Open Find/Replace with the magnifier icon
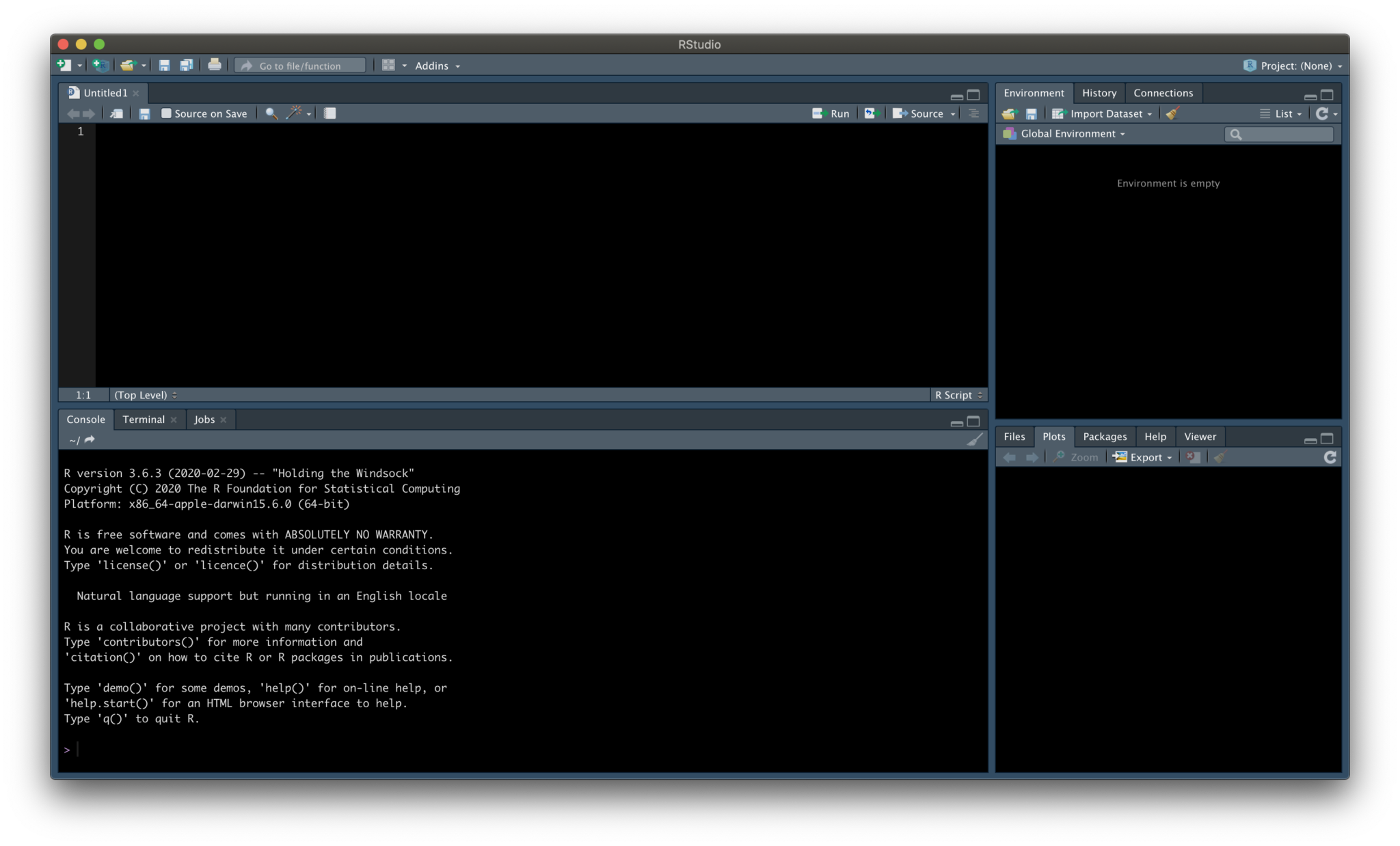Viewport: 1400px width, 846px height. 271,113
